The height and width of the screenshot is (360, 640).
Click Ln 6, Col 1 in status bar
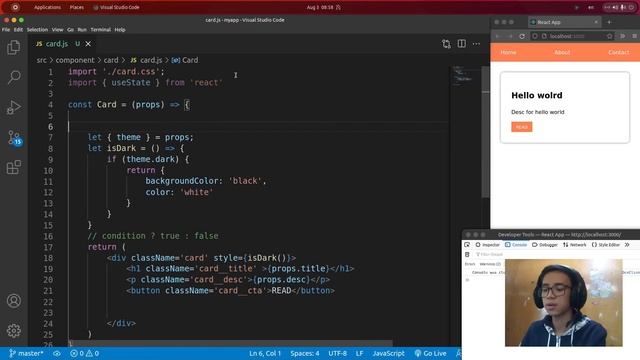point(265,353)
